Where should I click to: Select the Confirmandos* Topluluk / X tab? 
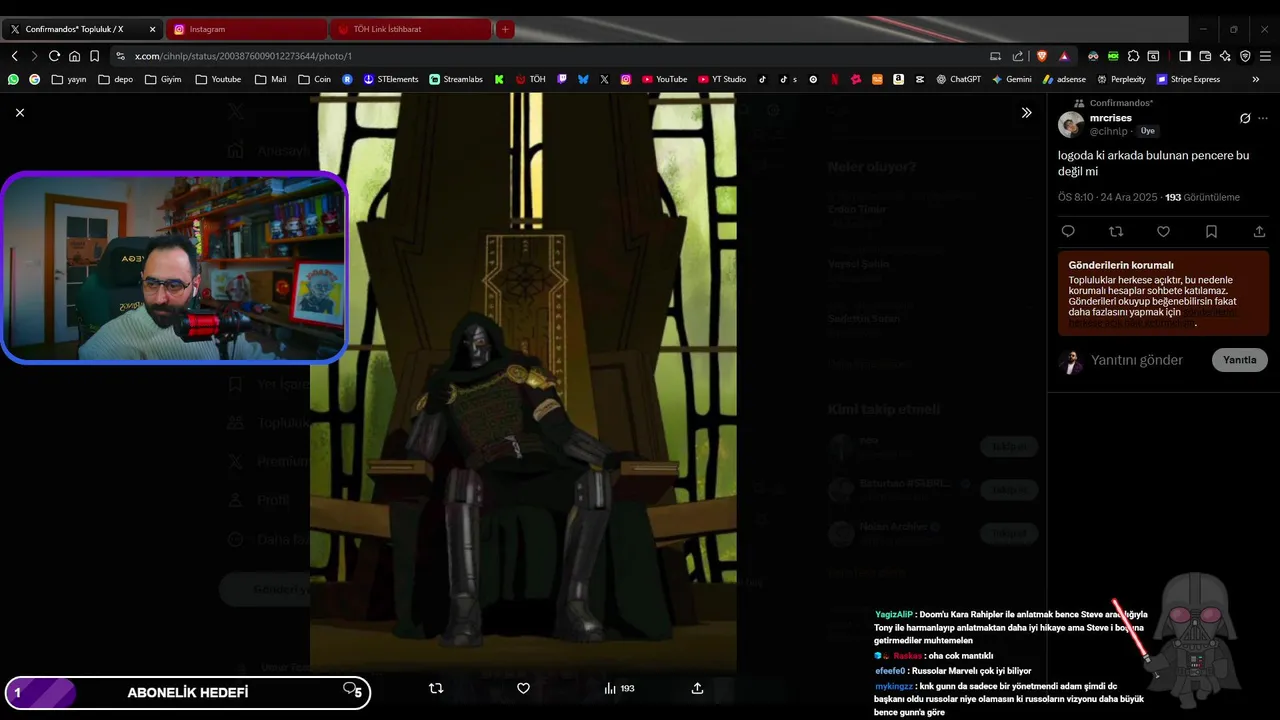click(82, 29)
